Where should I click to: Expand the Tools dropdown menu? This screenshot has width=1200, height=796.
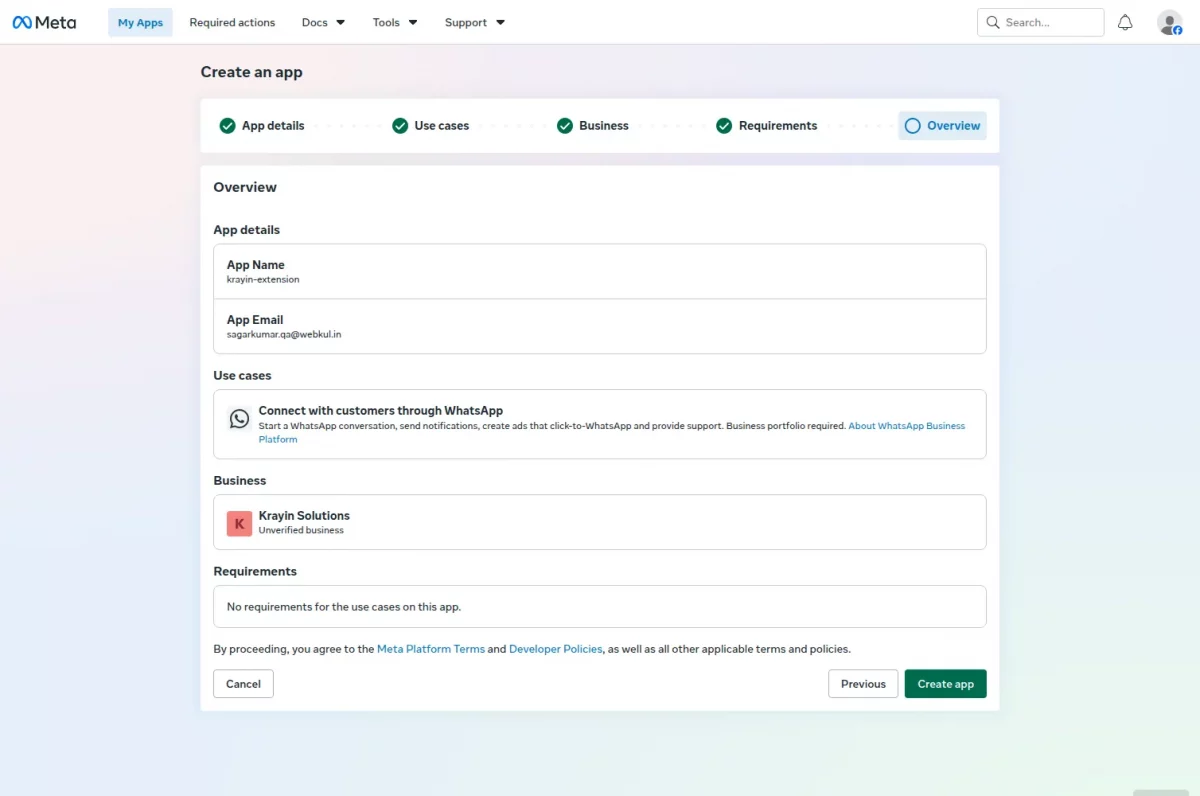395,22
